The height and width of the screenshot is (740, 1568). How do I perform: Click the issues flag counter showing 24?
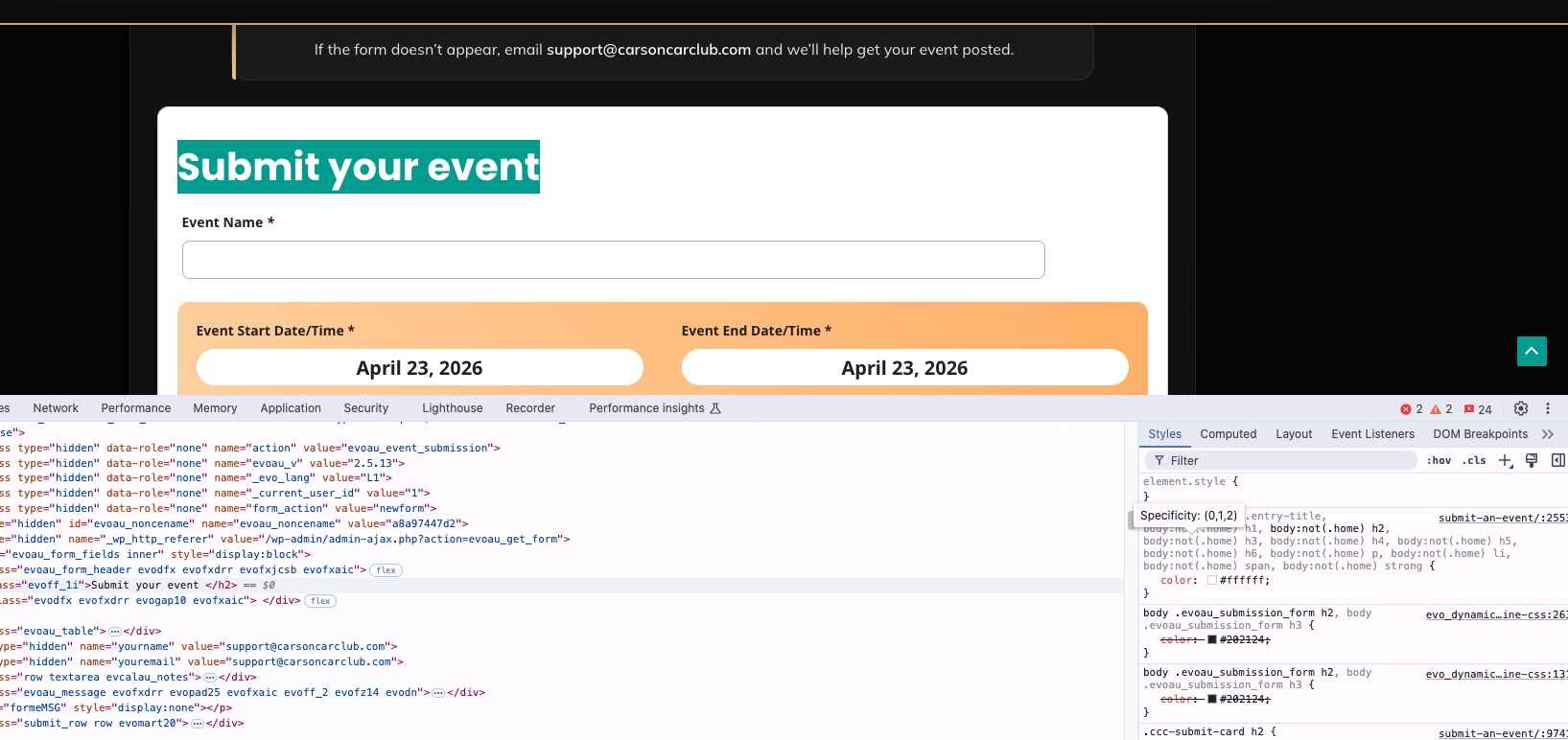click(x=1477, y=409)
